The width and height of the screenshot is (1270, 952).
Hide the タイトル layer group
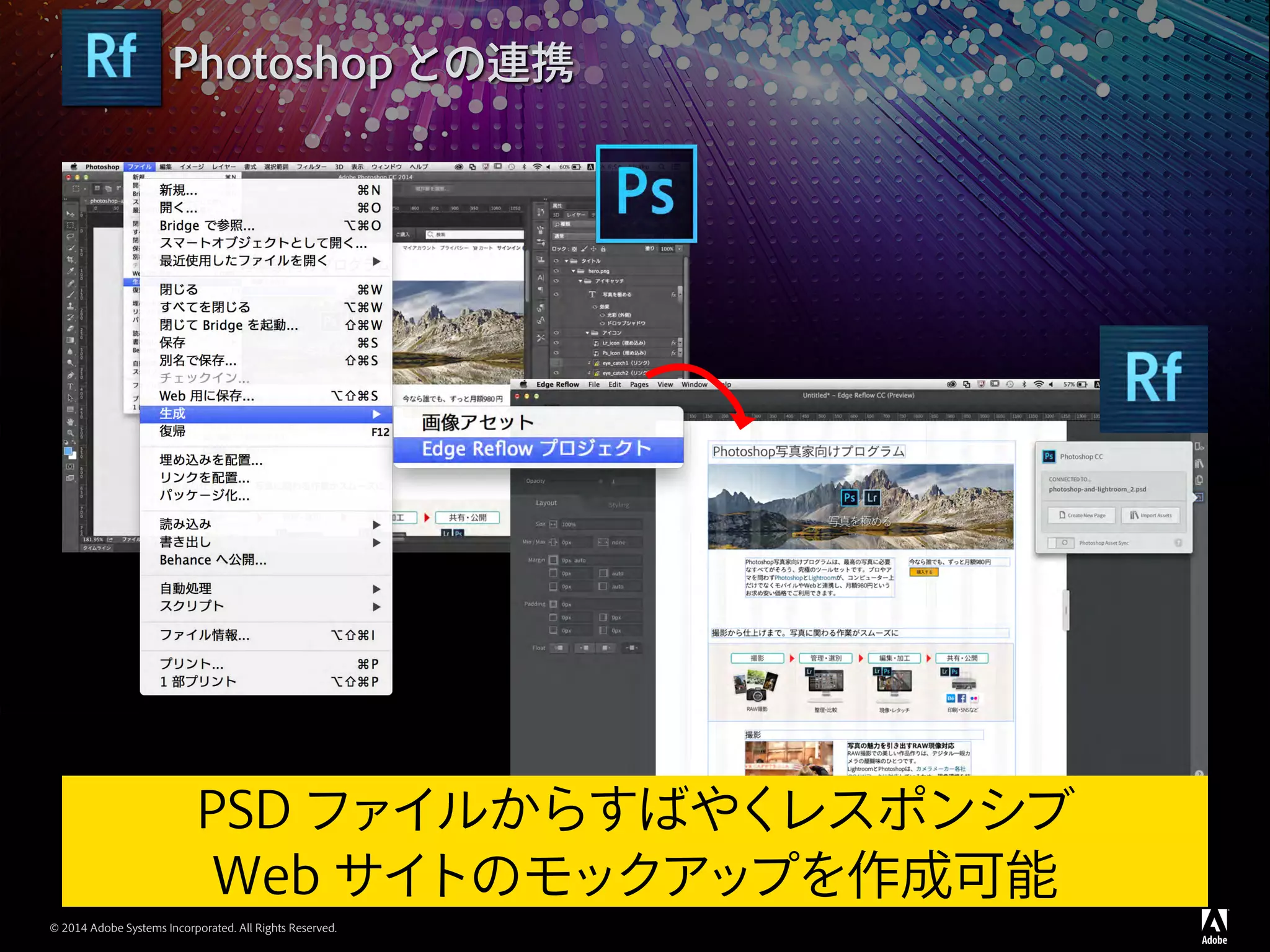pyautogui.click(x=556, y=261)
